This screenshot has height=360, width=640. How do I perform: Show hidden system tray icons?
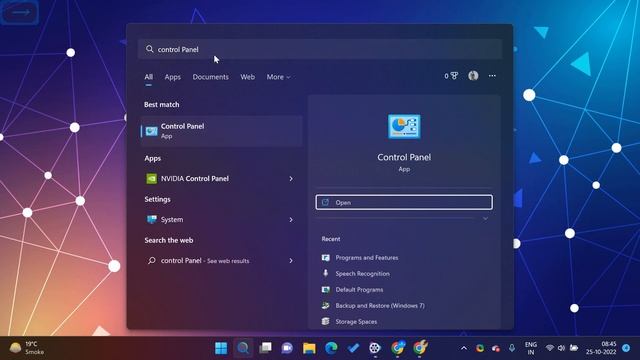(x=464, y=348)
